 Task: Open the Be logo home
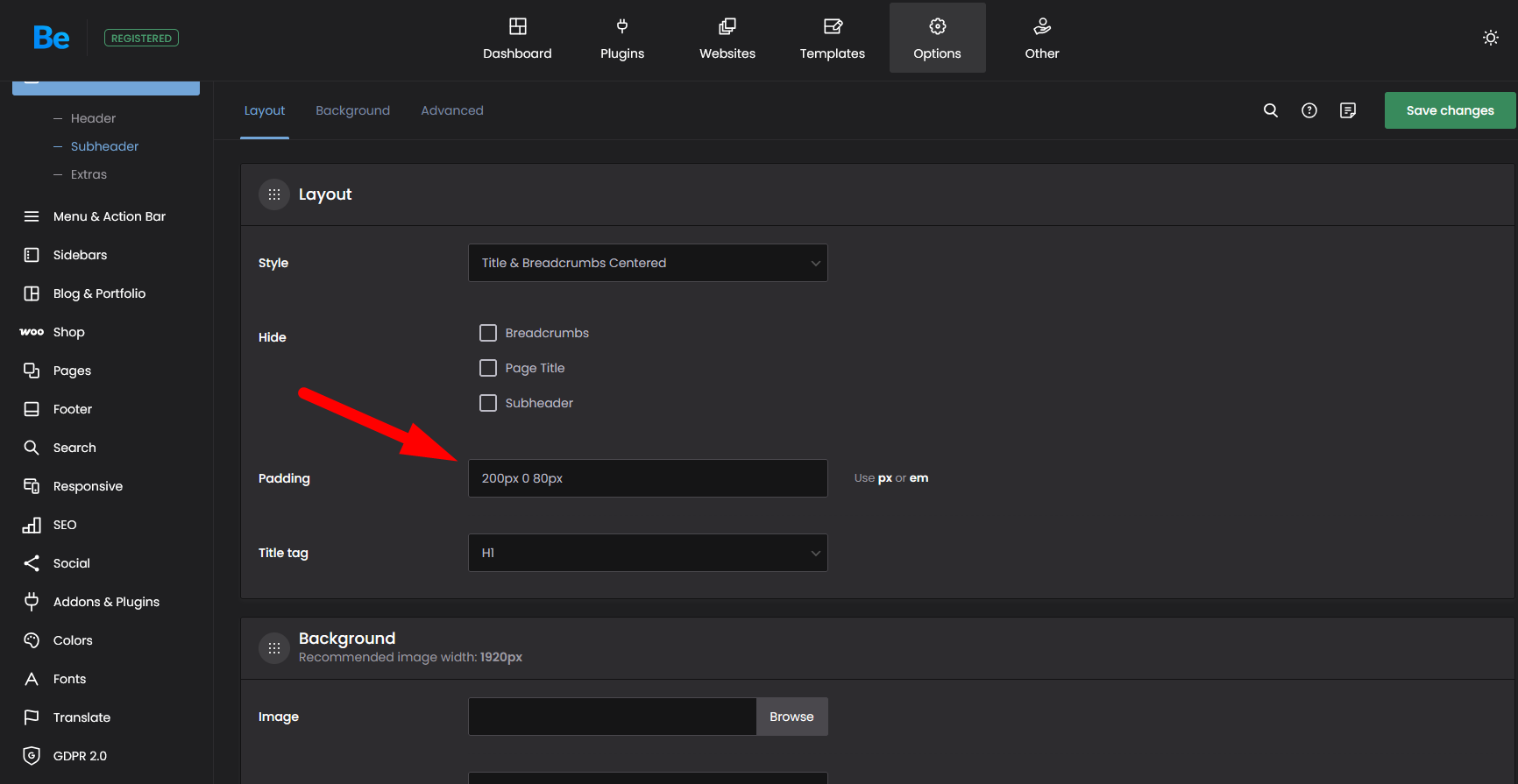51,38
